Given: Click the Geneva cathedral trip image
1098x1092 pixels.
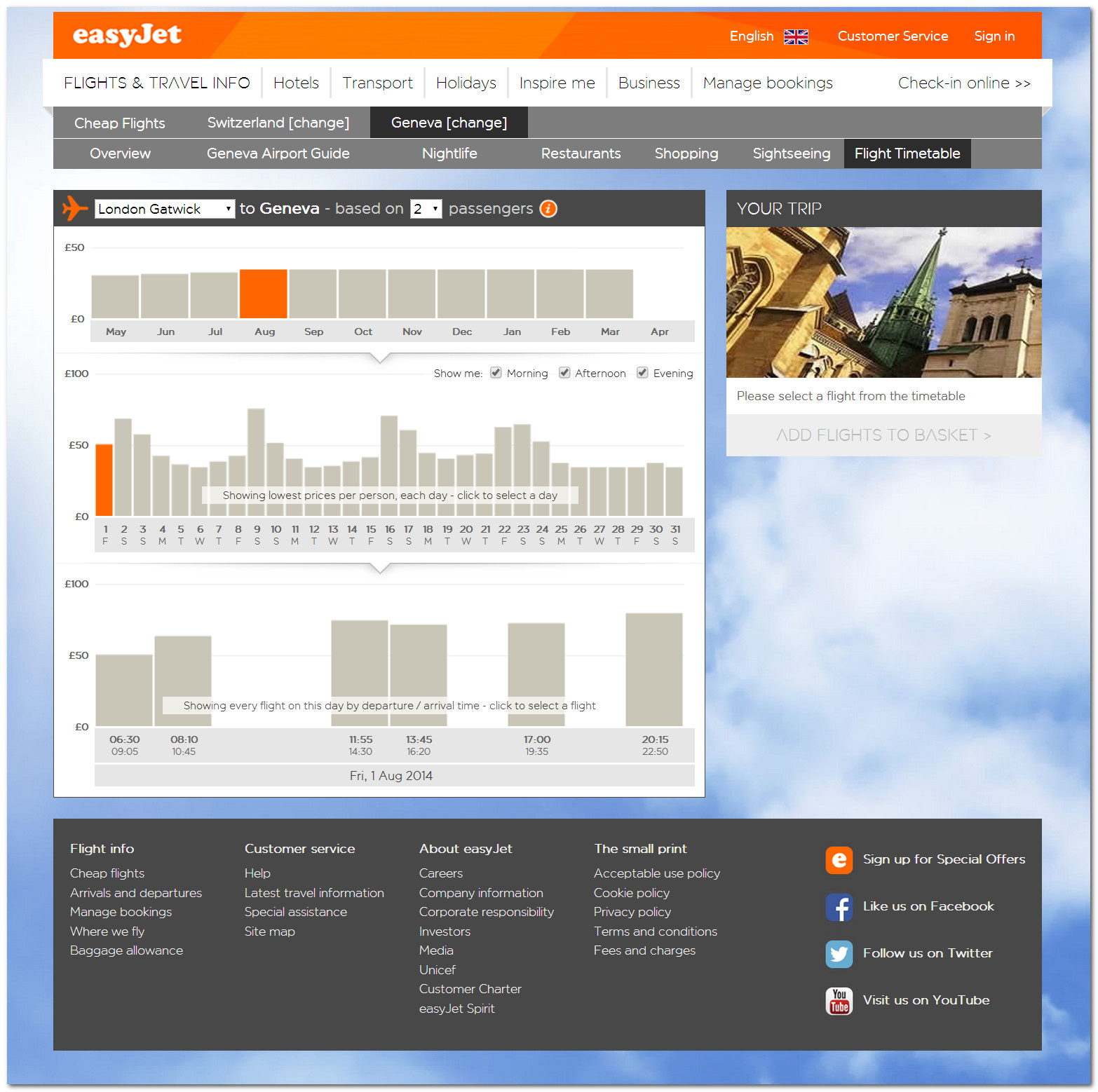Looking at the screenshot, I should click(883, 302).
